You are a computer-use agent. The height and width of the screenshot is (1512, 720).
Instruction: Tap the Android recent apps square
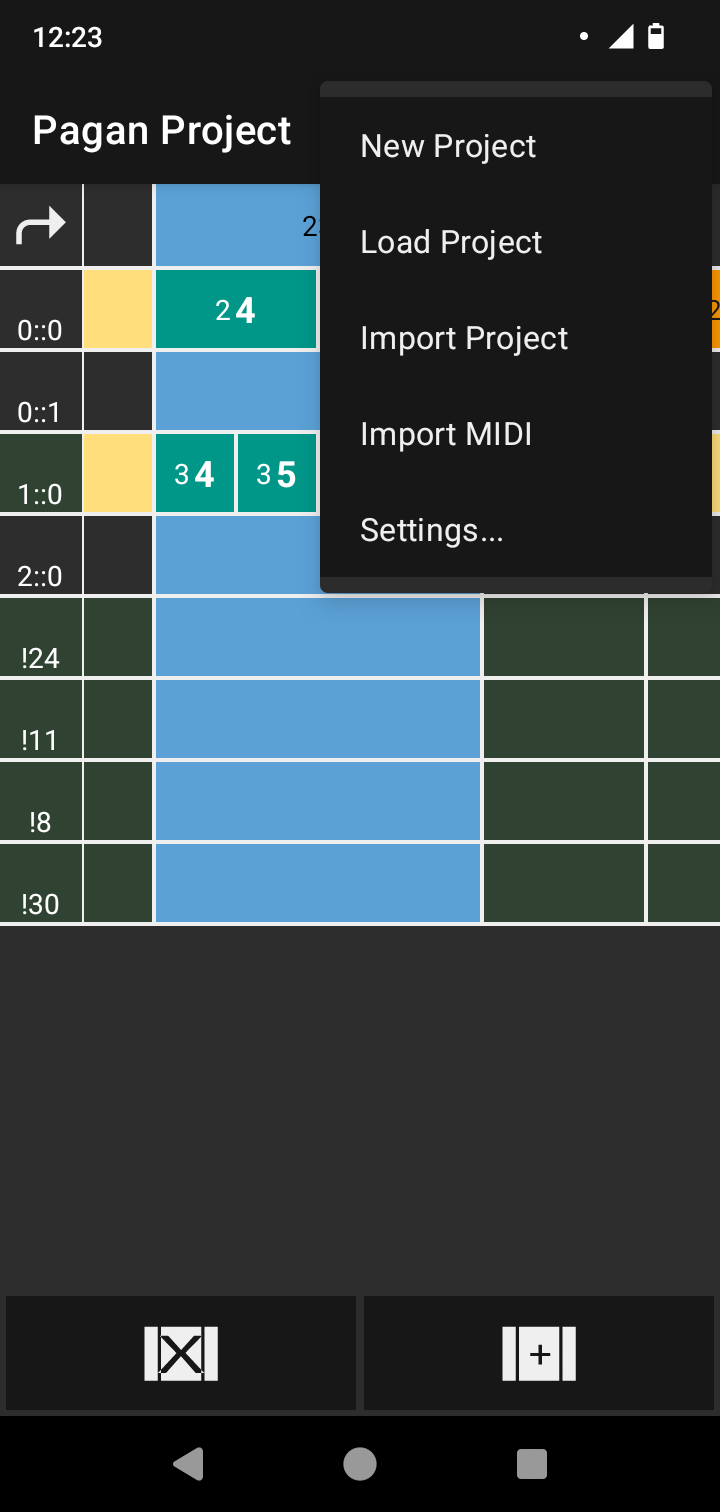point(532,1463)
